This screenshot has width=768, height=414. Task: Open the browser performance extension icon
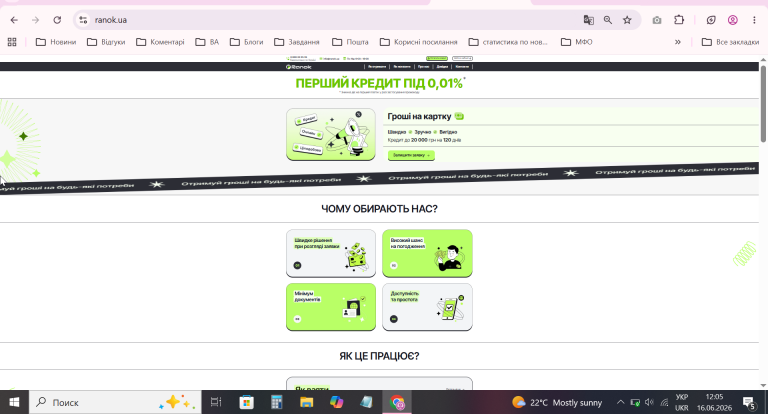(711, 20)
